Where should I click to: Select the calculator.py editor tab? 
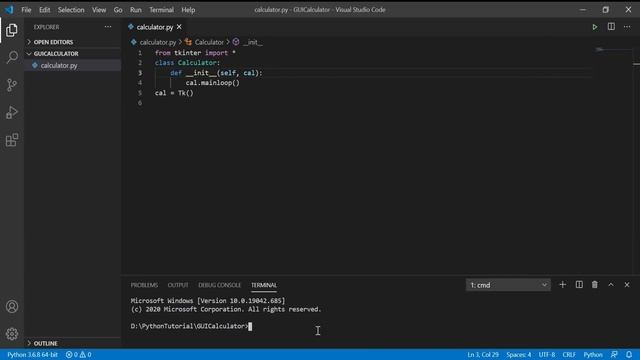[x=154, y=27]
